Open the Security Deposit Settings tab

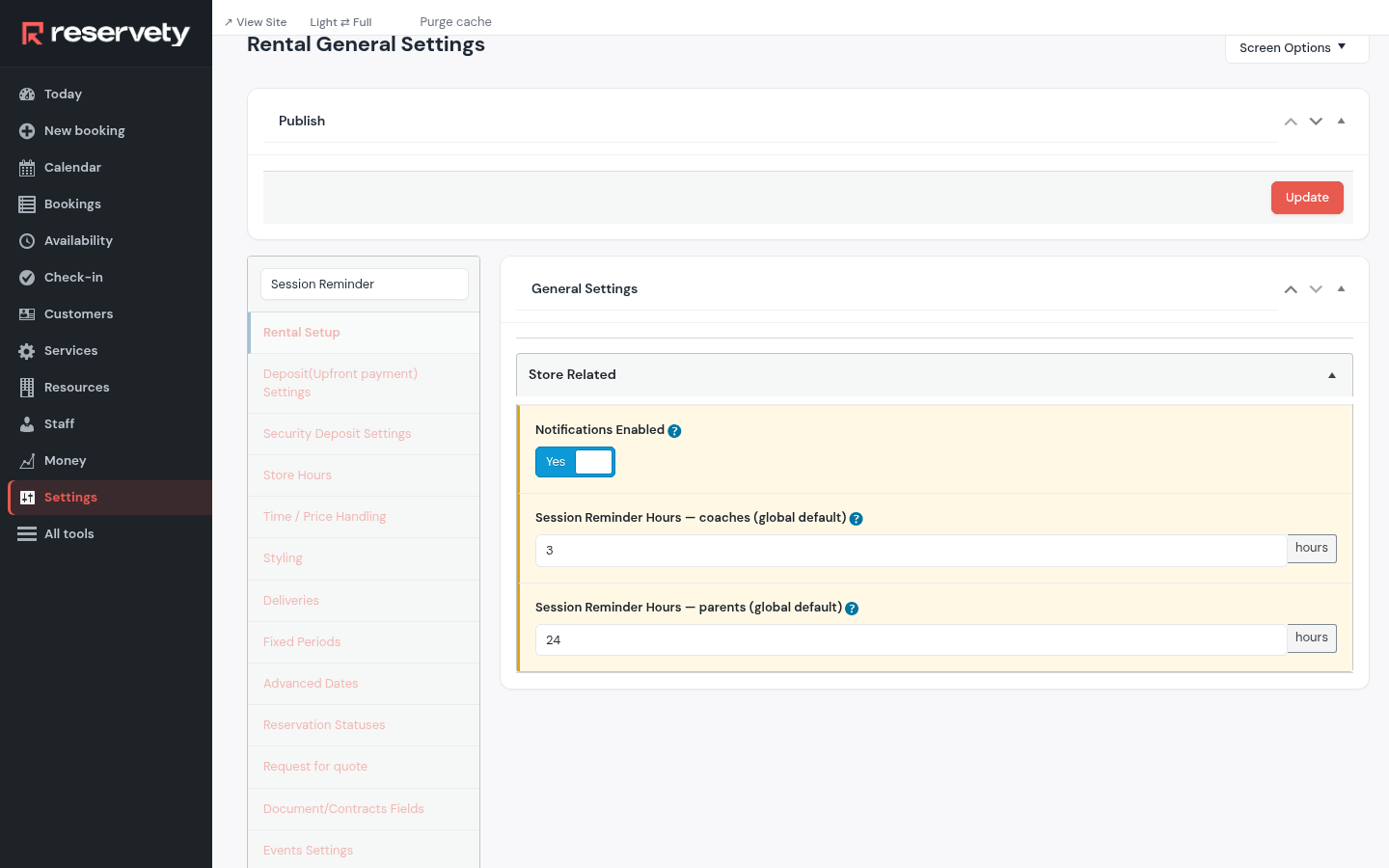pos(364,434)
